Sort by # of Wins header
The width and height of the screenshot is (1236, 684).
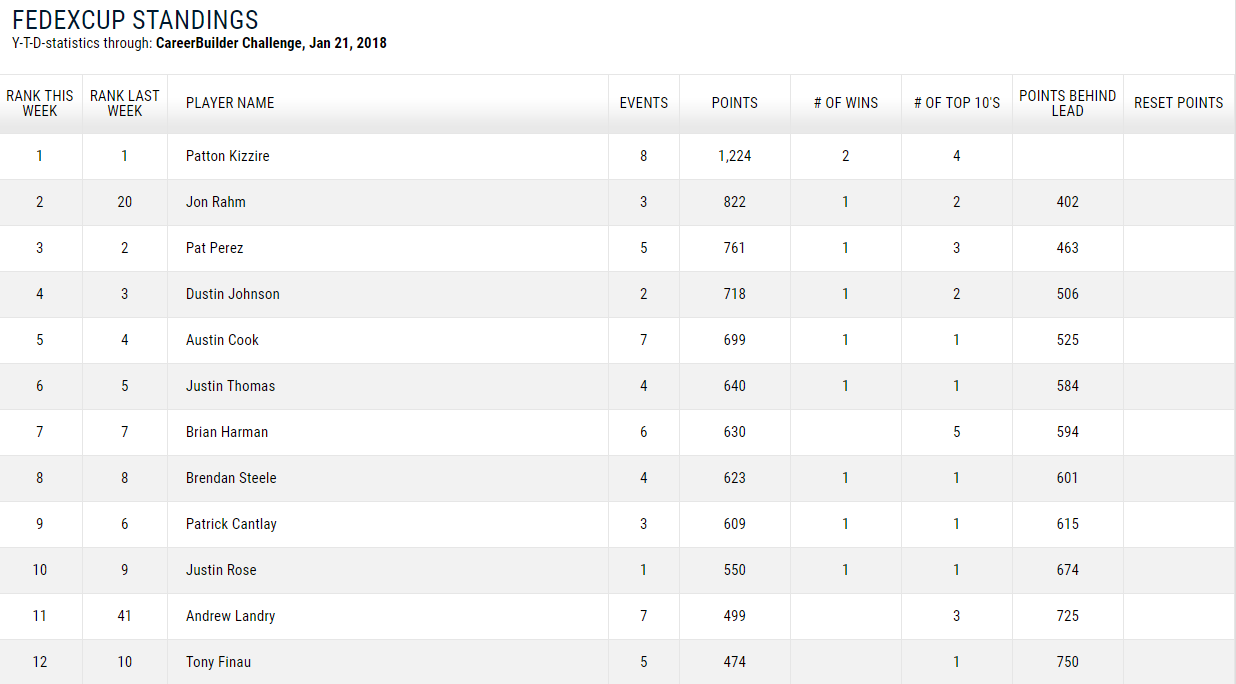click(x=846, y=103)
